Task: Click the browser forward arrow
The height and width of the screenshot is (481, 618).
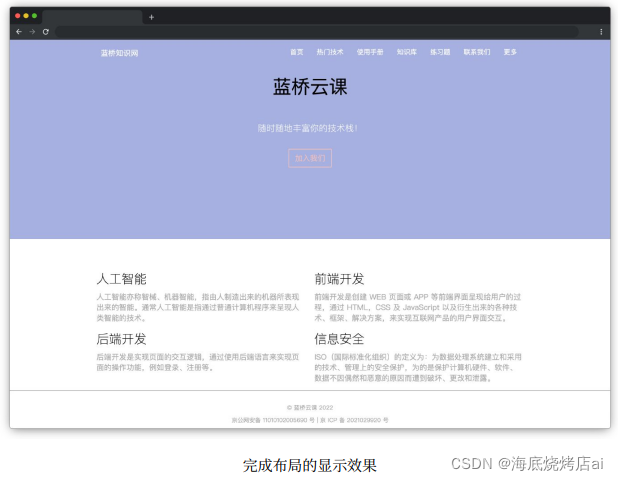Action: click(x=32, y=32)
